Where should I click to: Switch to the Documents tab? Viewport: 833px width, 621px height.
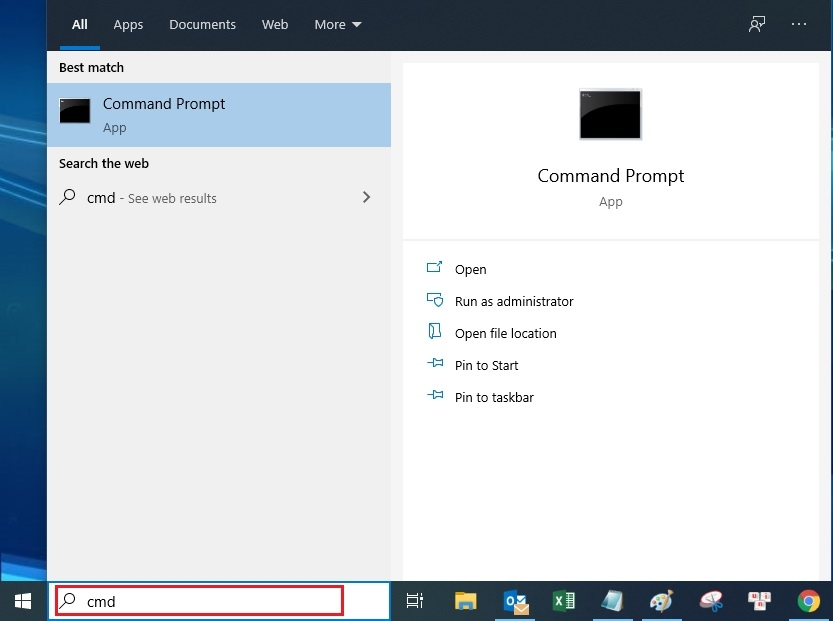coord(202,24)
